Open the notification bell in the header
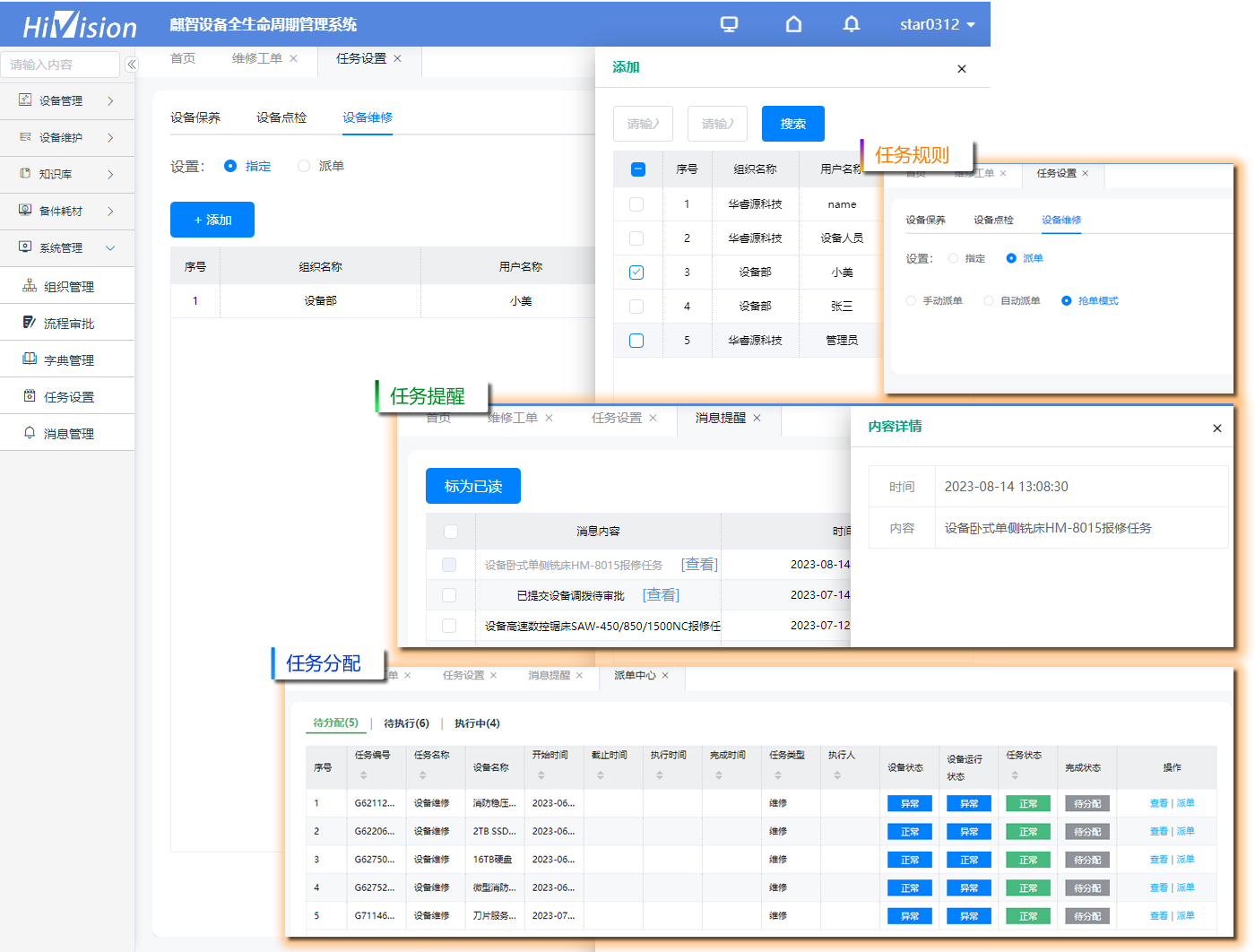 [x=852, y=24]
